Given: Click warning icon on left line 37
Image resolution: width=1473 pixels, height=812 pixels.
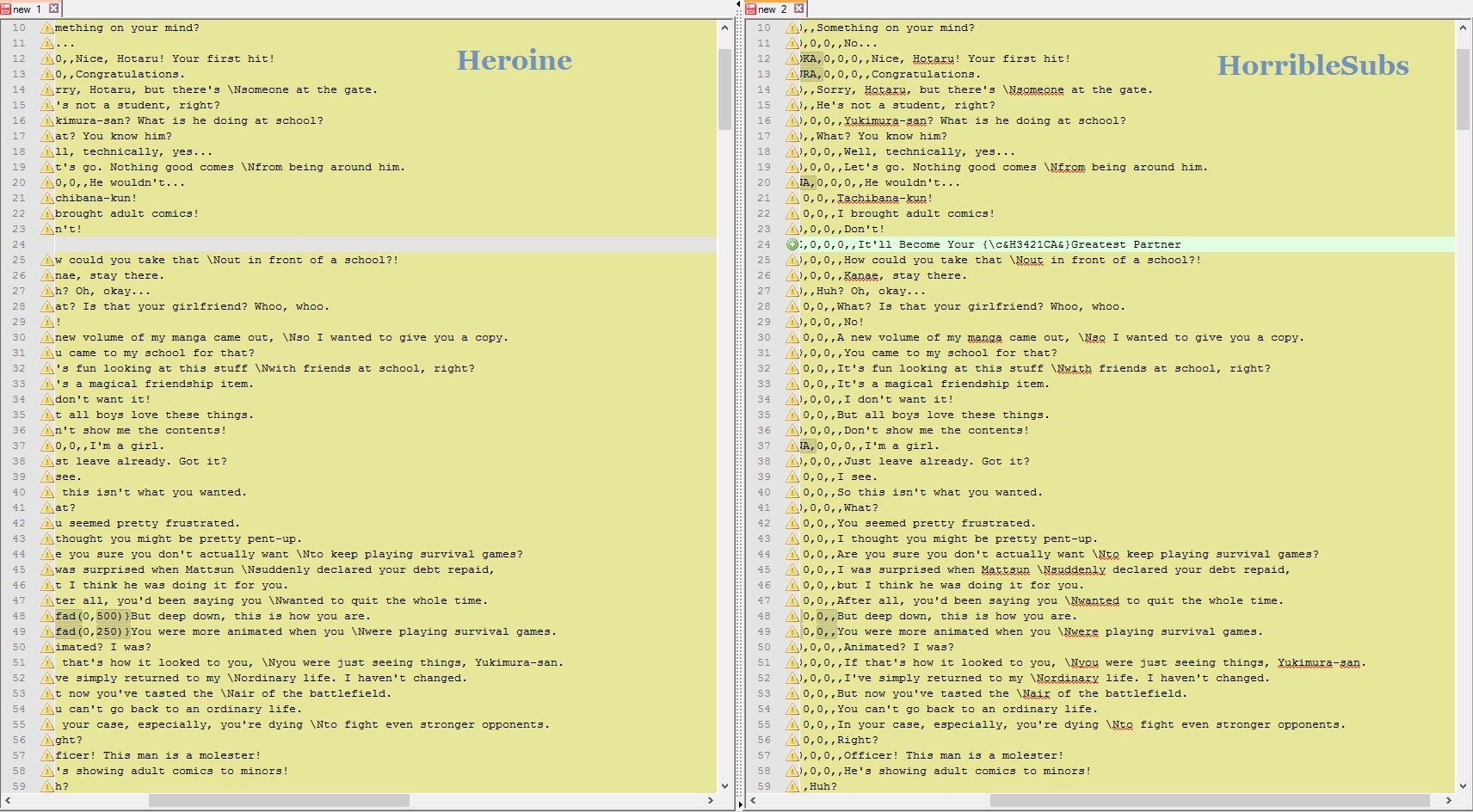Looking at the screenshot, I should (x=47, y=446).
